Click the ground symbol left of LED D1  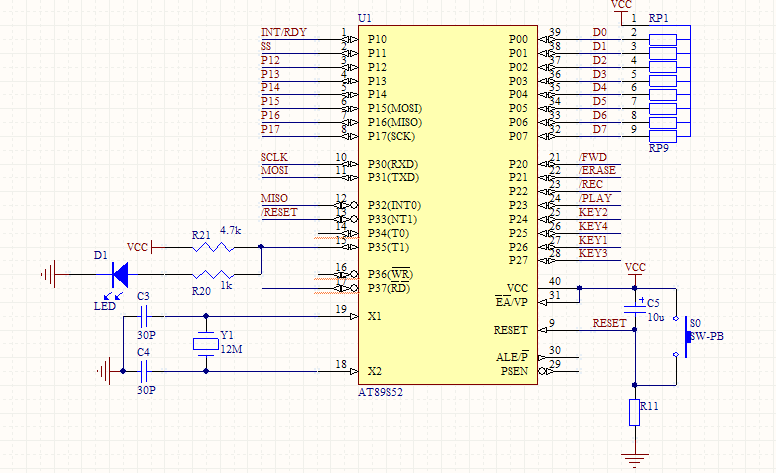pos(49,272)
